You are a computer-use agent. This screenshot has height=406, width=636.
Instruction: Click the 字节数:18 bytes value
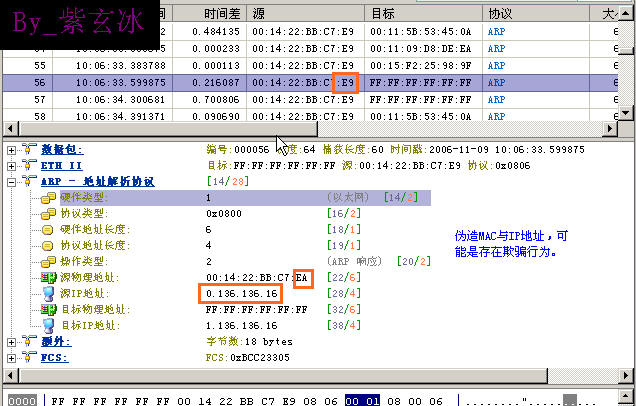[249, 342]
